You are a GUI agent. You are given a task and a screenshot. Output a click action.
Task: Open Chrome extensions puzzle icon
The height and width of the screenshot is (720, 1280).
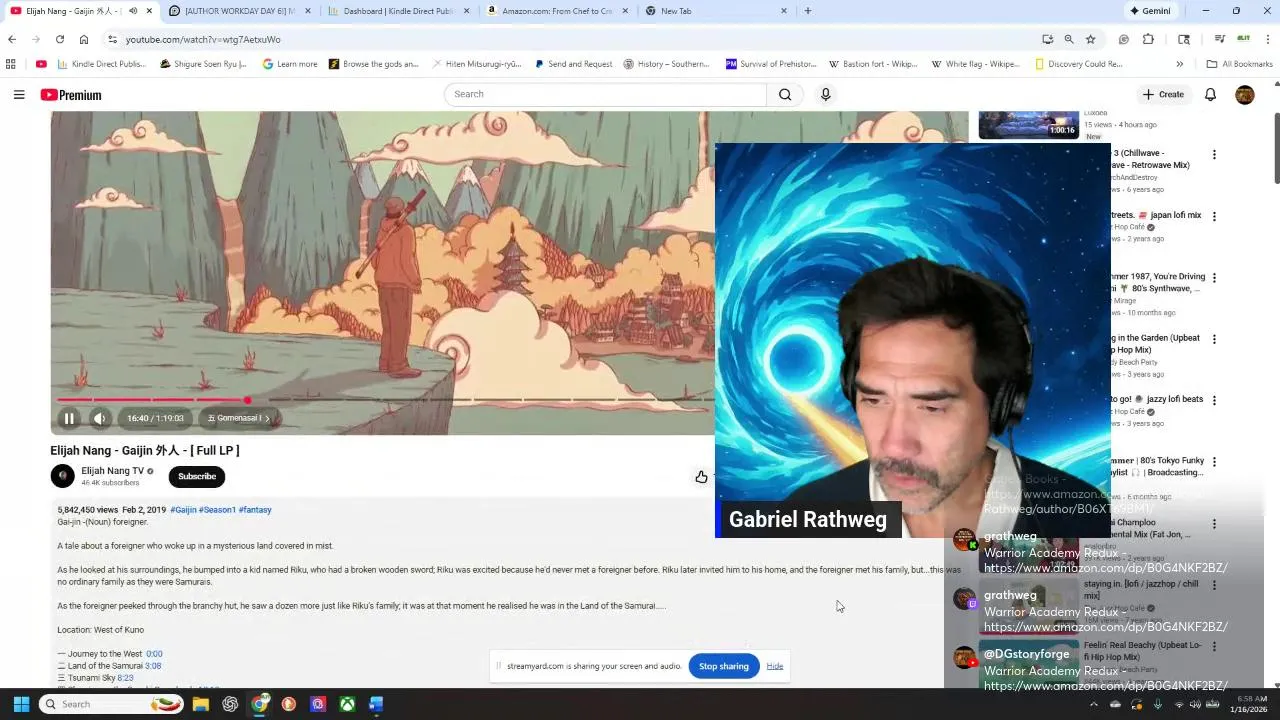pyautogui.click(x=1148, y=39)
